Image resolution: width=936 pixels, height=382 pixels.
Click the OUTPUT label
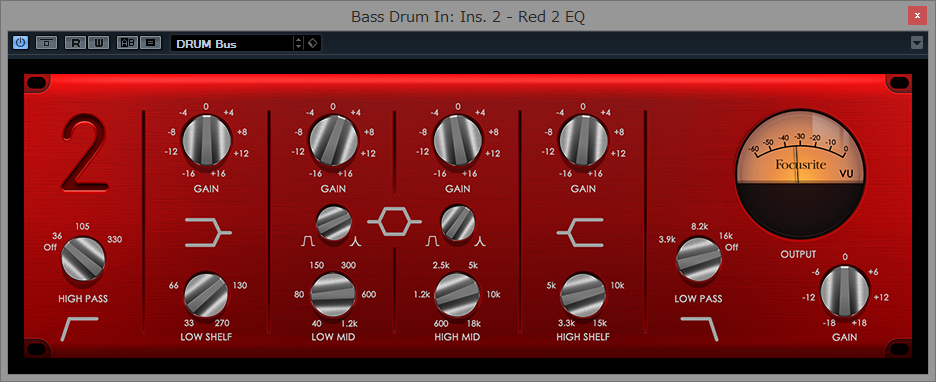coord(798,254)
